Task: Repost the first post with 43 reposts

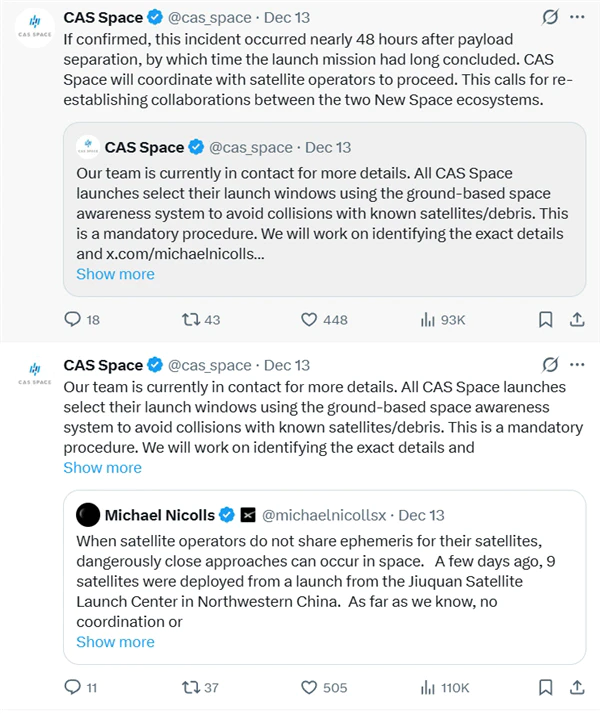Action: pos(189,319)
